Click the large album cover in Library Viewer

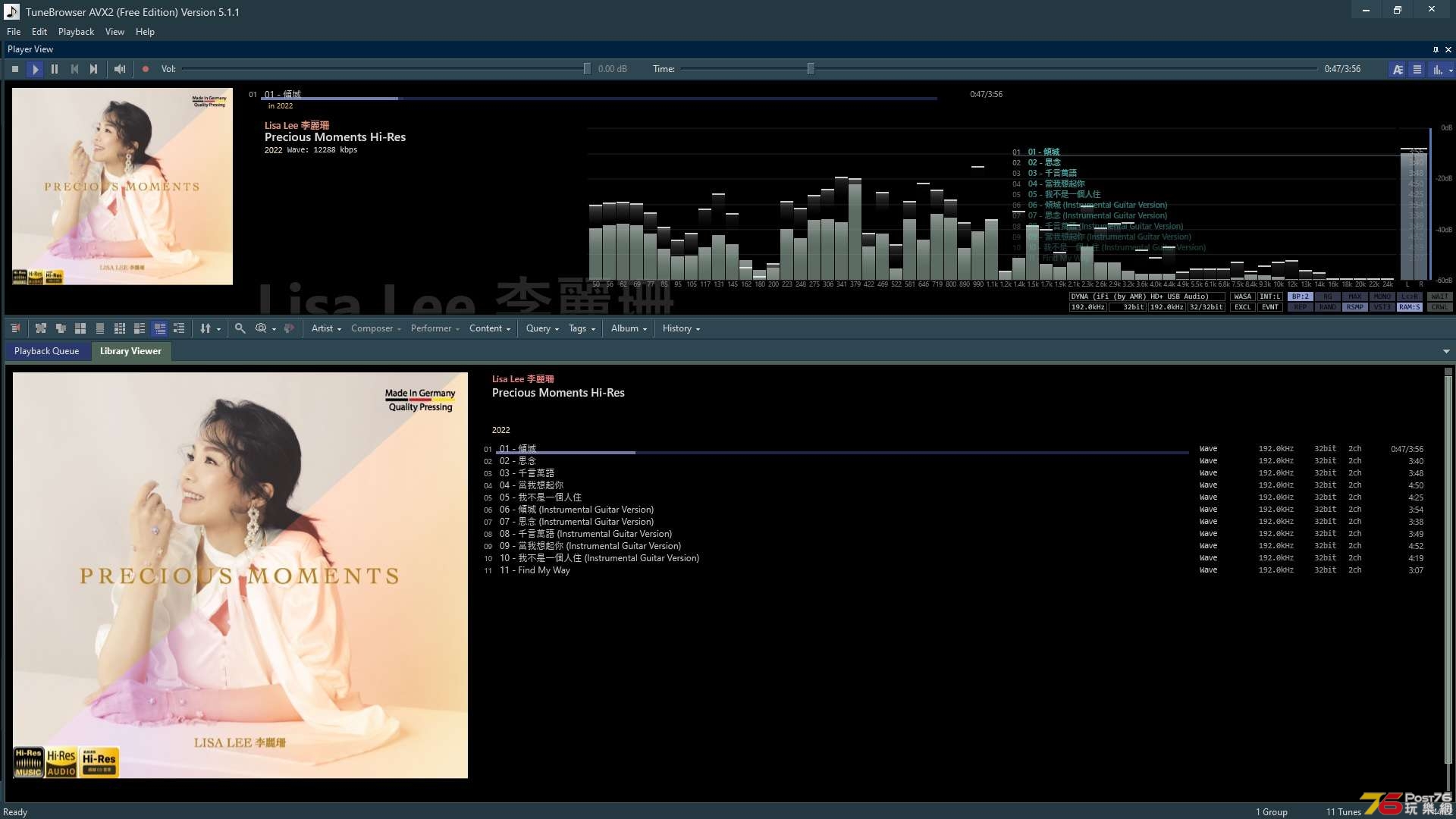click(240, 575)
